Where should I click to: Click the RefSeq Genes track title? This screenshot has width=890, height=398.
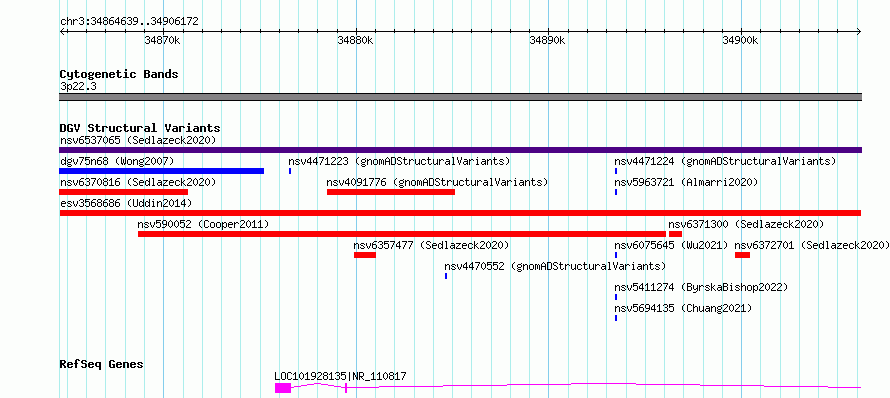pyautogui.click(x=102, y=364)
